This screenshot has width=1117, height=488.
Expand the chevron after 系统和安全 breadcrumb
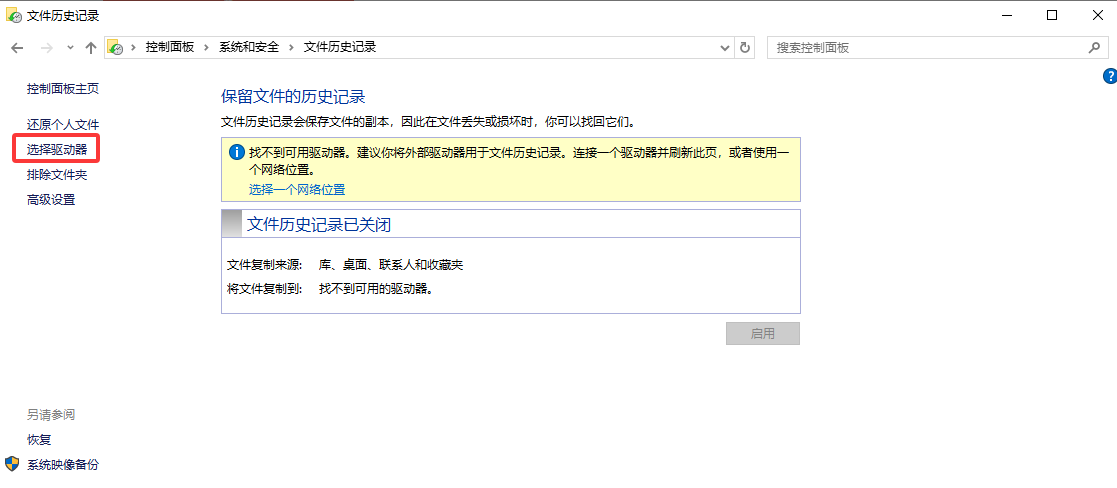pyautogui.click(x=291, y=48)
